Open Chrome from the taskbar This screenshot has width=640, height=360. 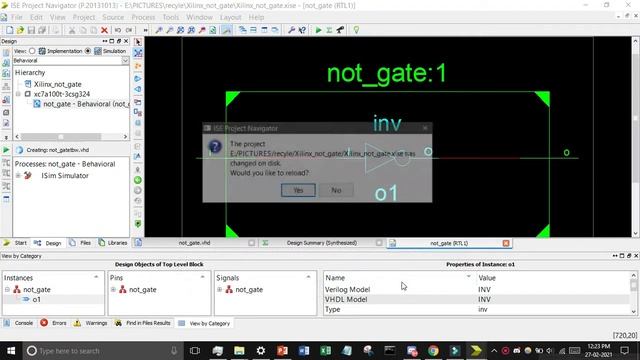433,351
